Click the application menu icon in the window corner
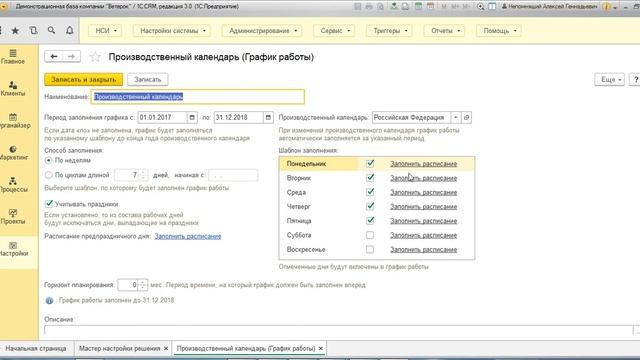640x360 pixels. point(4,7)
